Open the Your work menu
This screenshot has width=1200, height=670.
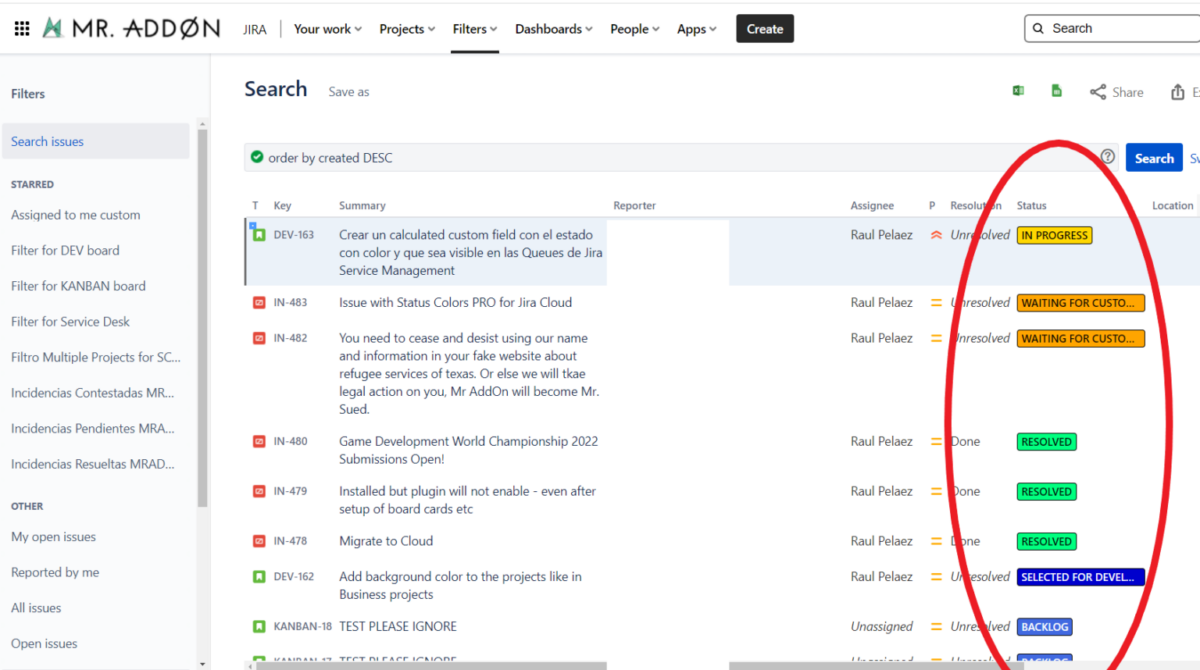[327, 29]
